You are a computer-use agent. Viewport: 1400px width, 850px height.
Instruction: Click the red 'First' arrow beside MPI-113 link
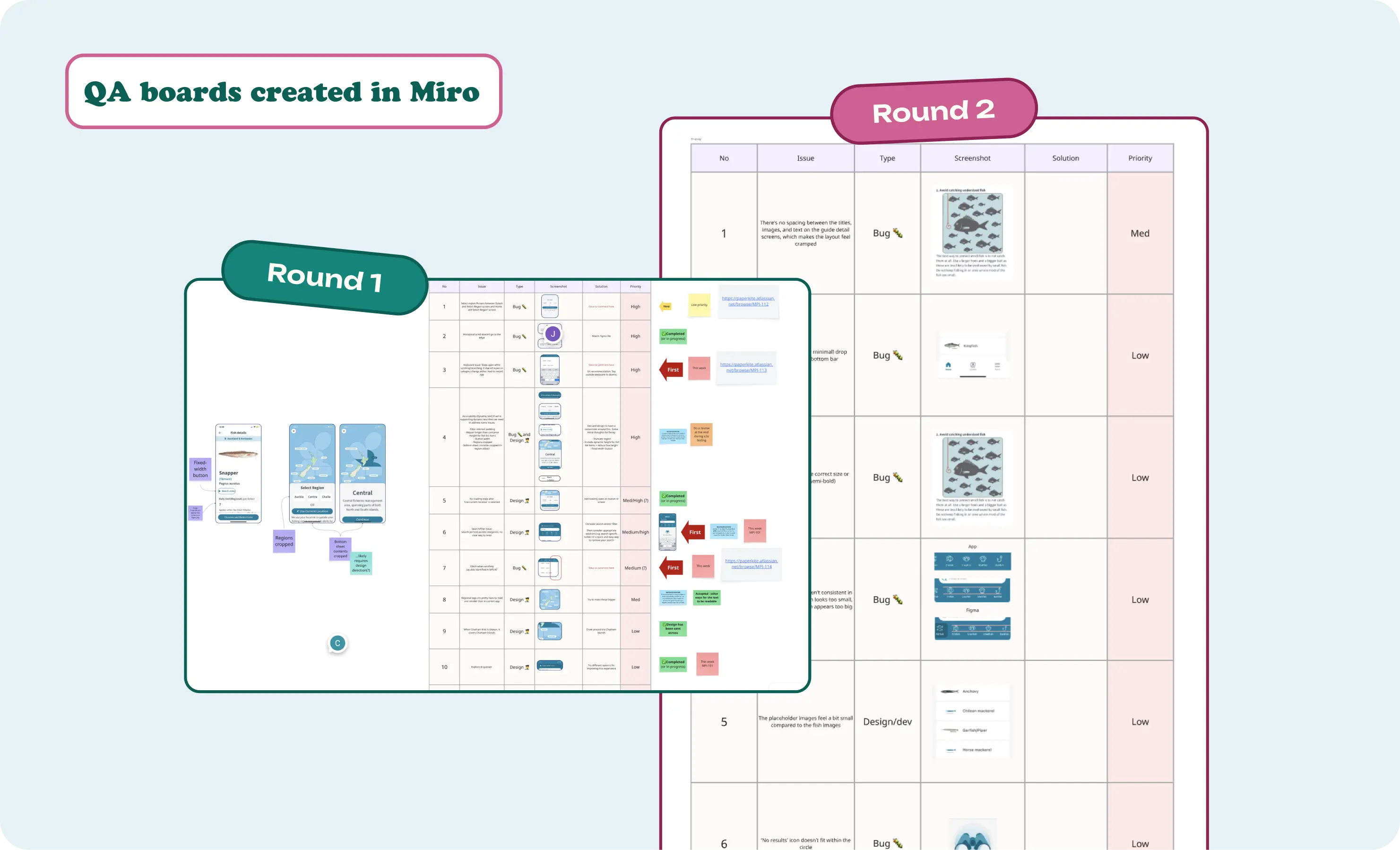[672, 369]
